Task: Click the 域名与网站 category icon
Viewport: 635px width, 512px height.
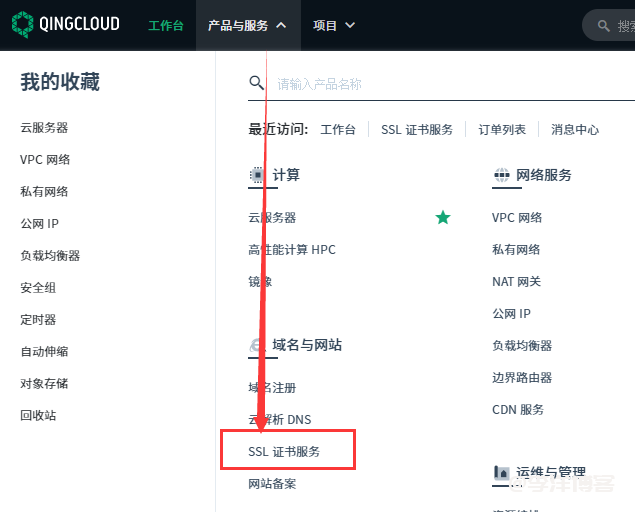Action: 257,345
